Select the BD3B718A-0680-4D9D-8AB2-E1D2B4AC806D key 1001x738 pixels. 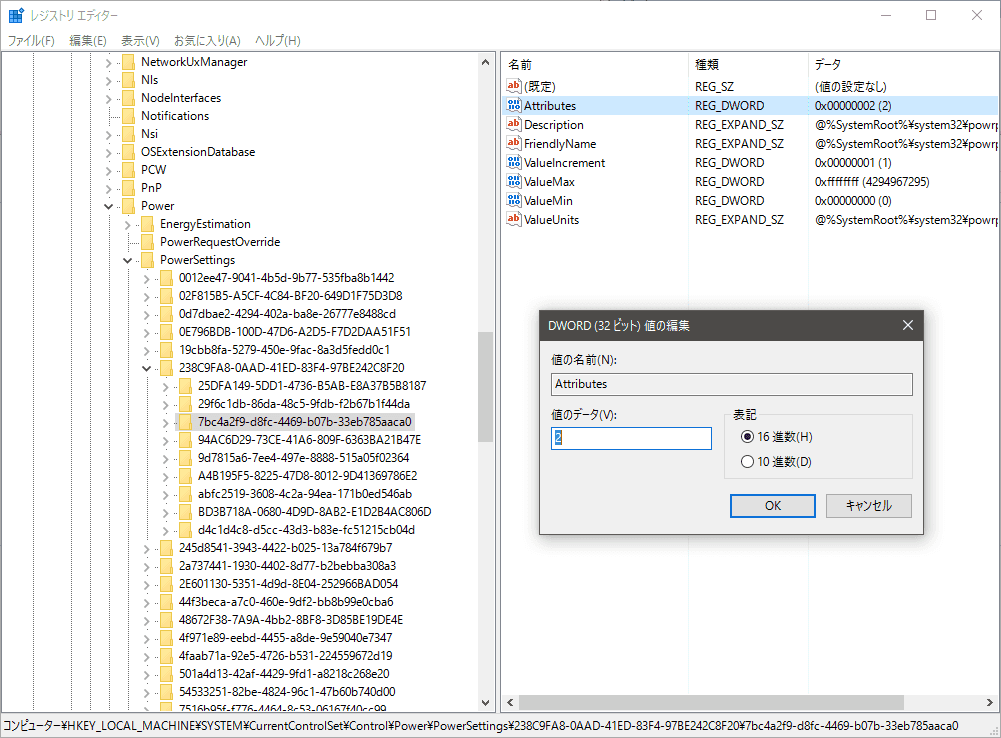click(x=314, y=512)
